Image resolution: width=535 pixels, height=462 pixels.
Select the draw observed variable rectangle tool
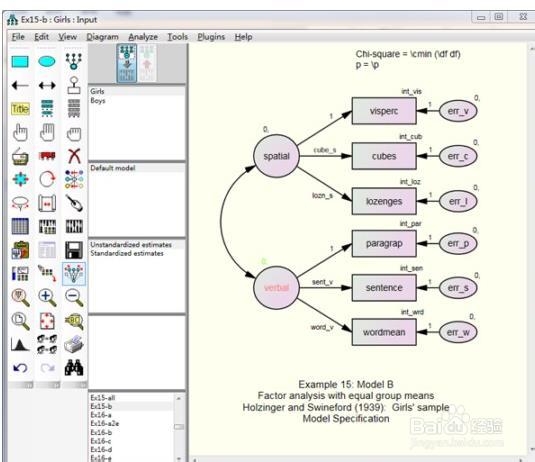click(x=20, y=62)
